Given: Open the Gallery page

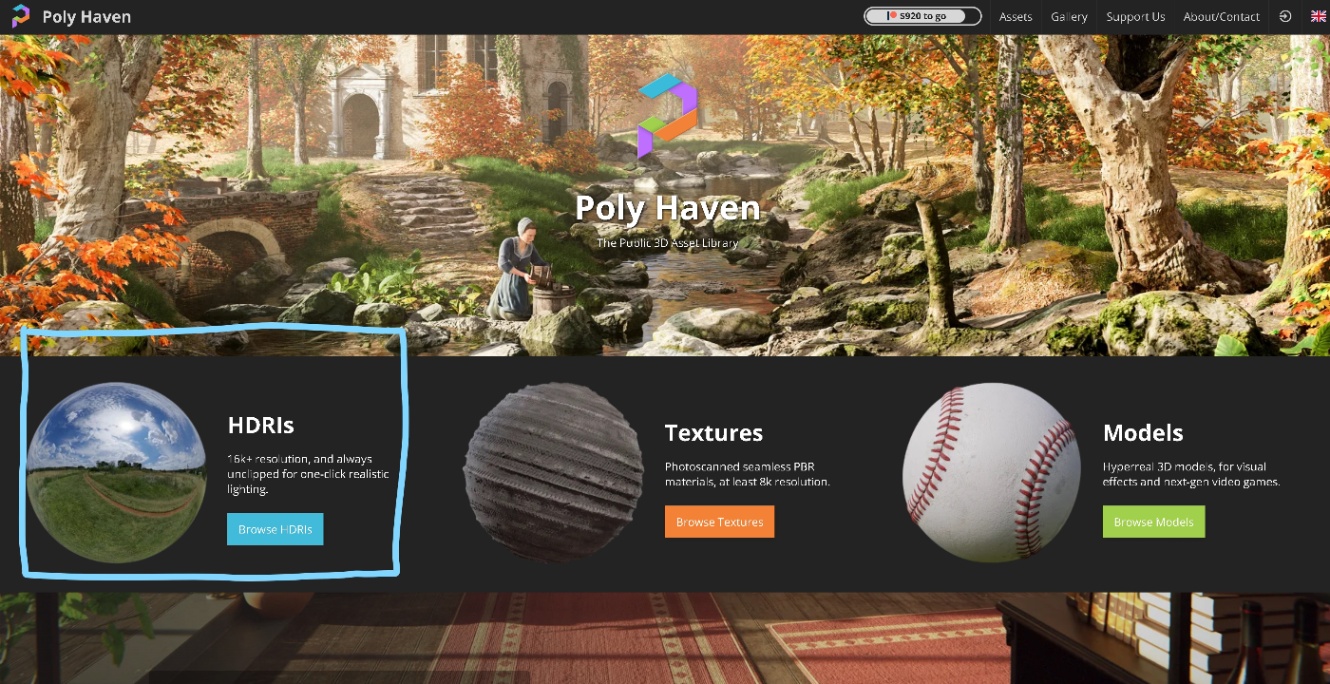Looking at the screenshot, I should (x=1069, y=17).
